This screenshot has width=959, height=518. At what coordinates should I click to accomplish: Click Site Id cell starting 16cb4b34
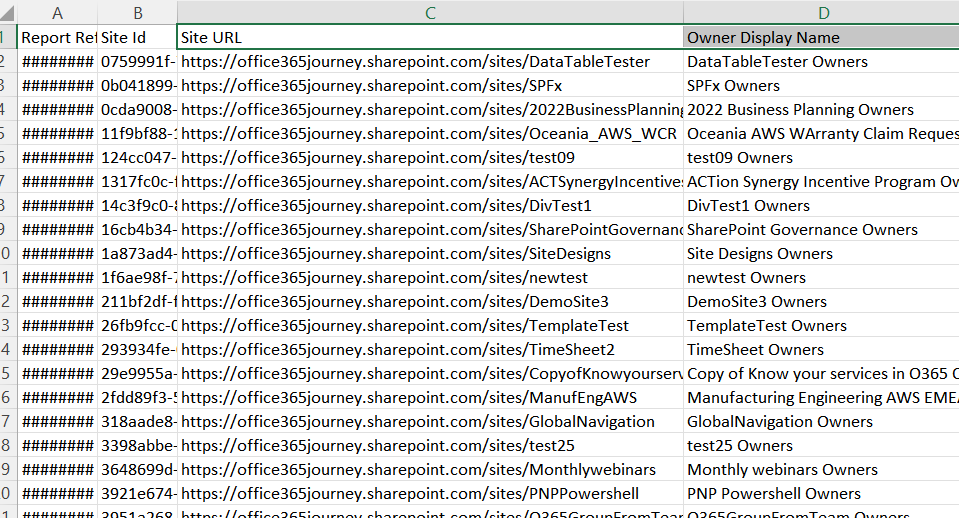(138, 229)
